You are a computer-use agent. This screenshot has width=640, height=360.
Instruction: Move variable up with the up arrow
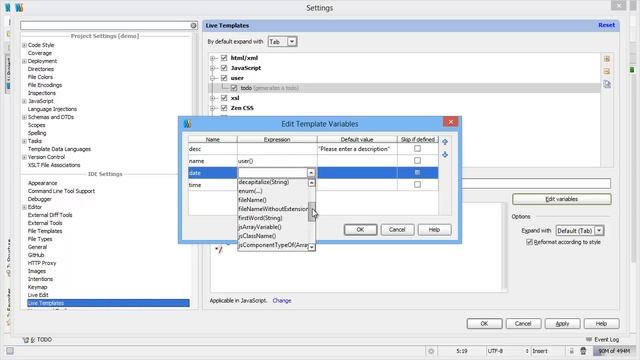click(445, 142)
